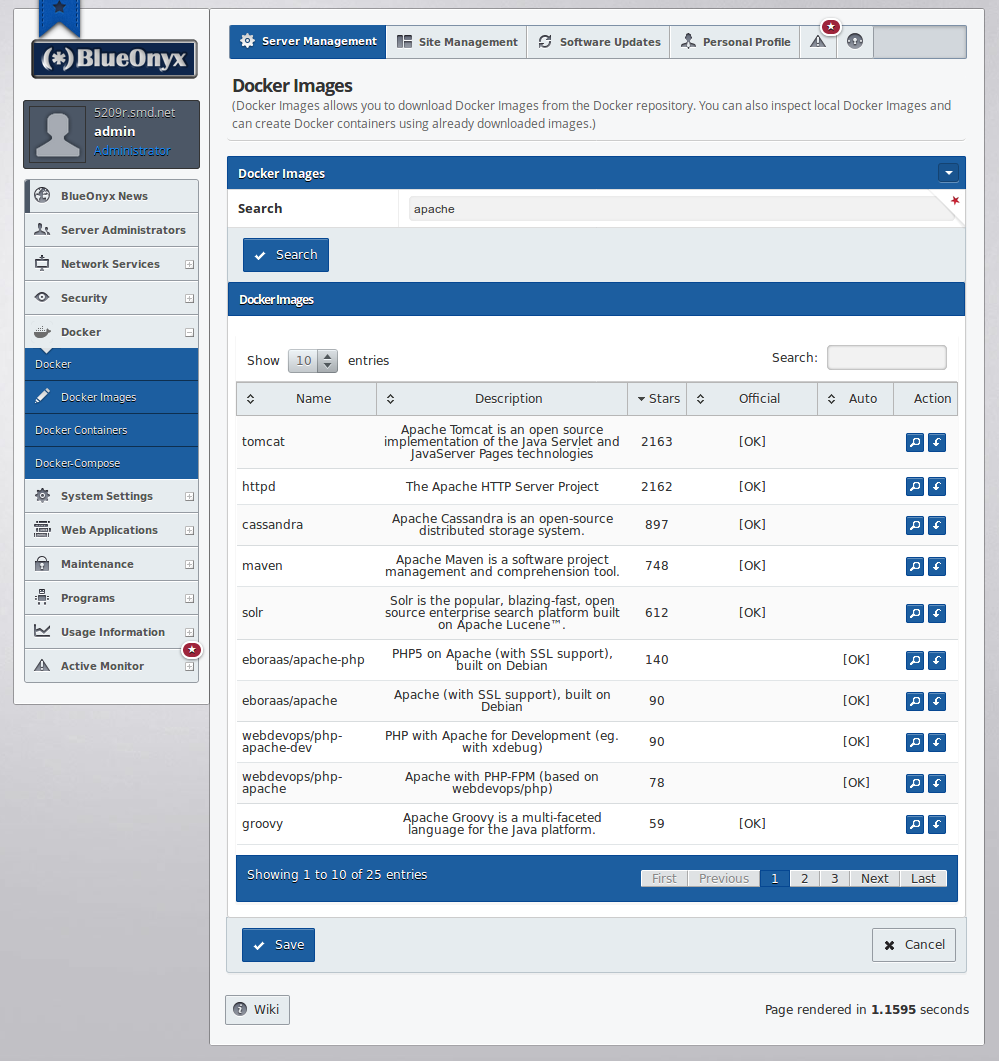Click the magnifier icon in the solr row

point(914,614)
